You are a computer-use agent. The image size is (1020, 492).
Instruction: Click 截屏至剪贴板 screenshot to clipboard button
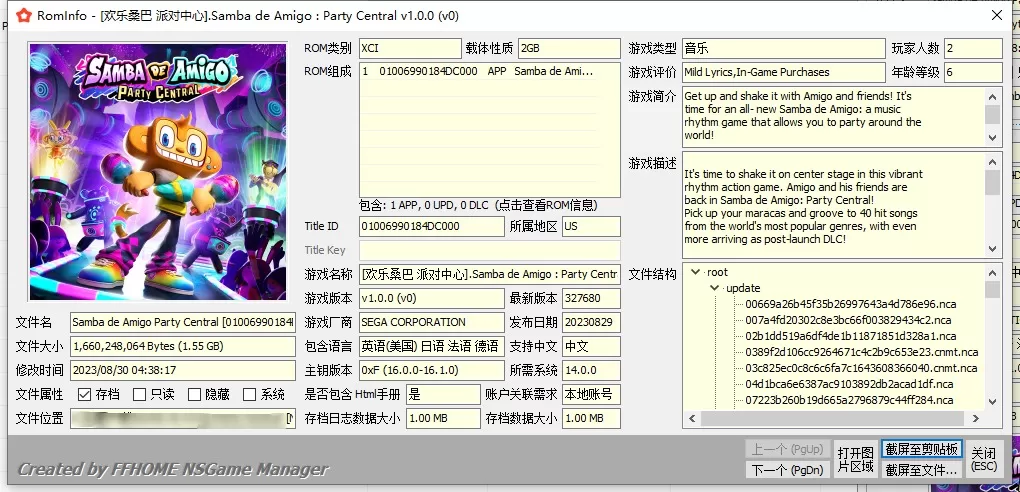[x=921, y=449]
